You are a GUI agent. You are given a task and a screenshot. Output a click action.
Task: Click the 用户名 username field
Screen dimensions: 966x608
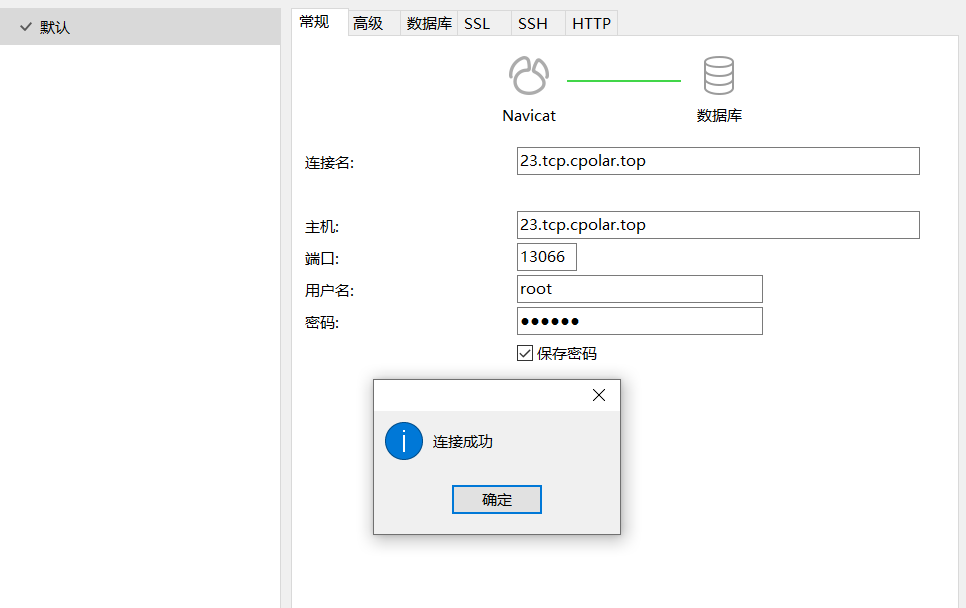point(639,289)
